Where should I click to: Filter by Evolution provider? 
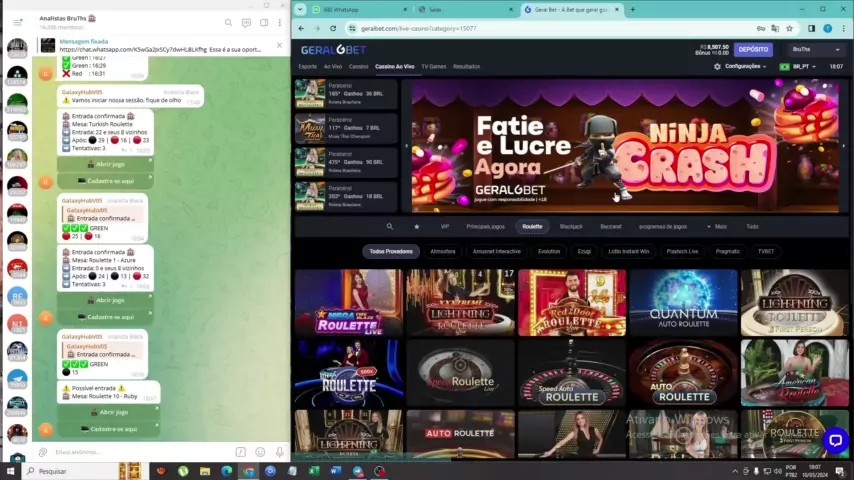tap(549, 251)
